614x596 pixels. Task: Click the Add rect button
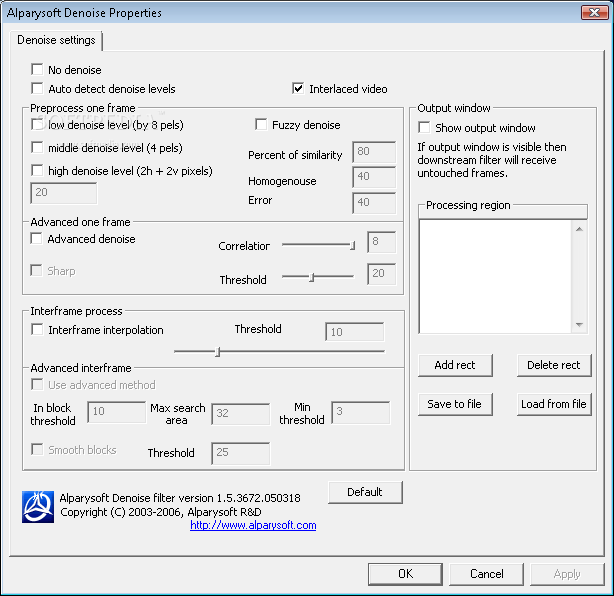pyautogui.click(x=455, y=365)
